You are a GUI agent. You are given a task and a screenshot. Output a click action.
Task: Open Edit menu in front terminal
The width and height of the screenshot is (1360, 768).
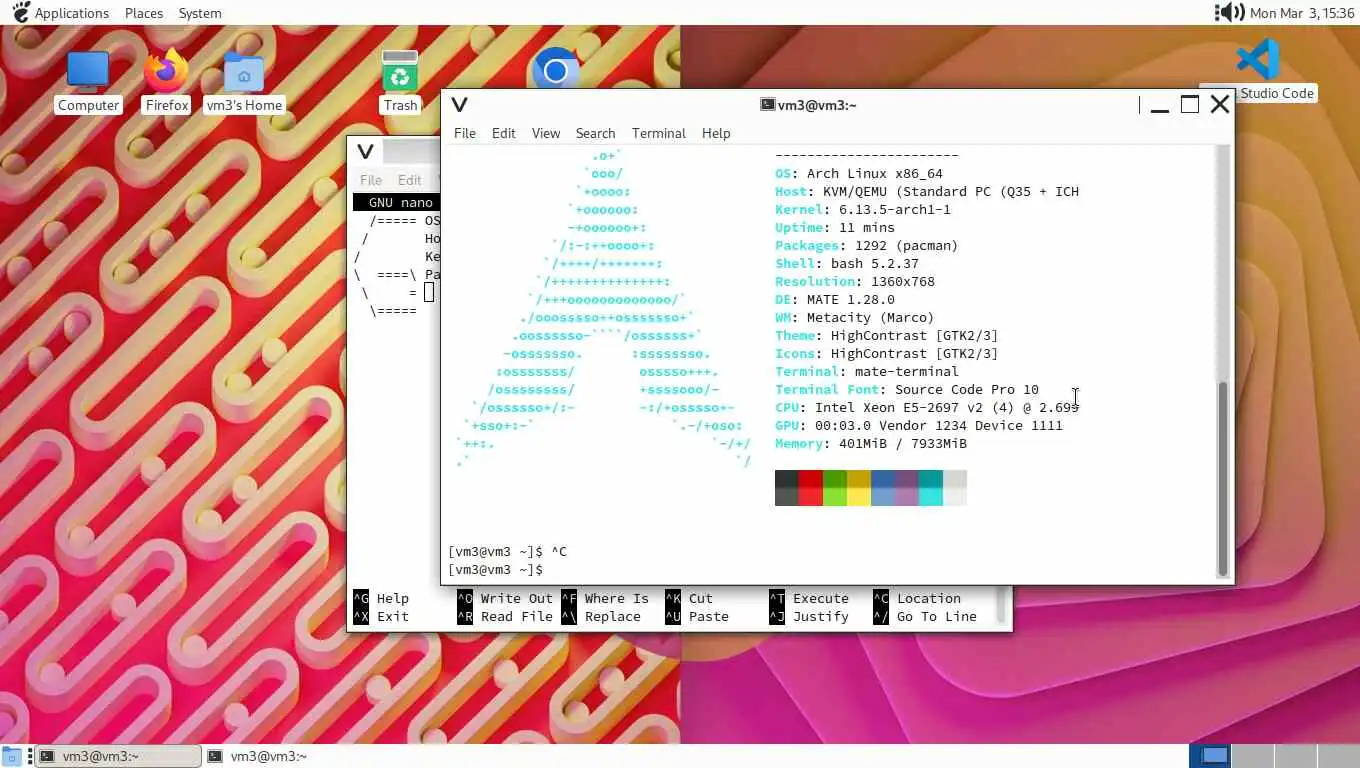pyautogui.click(x=504, y=133)
